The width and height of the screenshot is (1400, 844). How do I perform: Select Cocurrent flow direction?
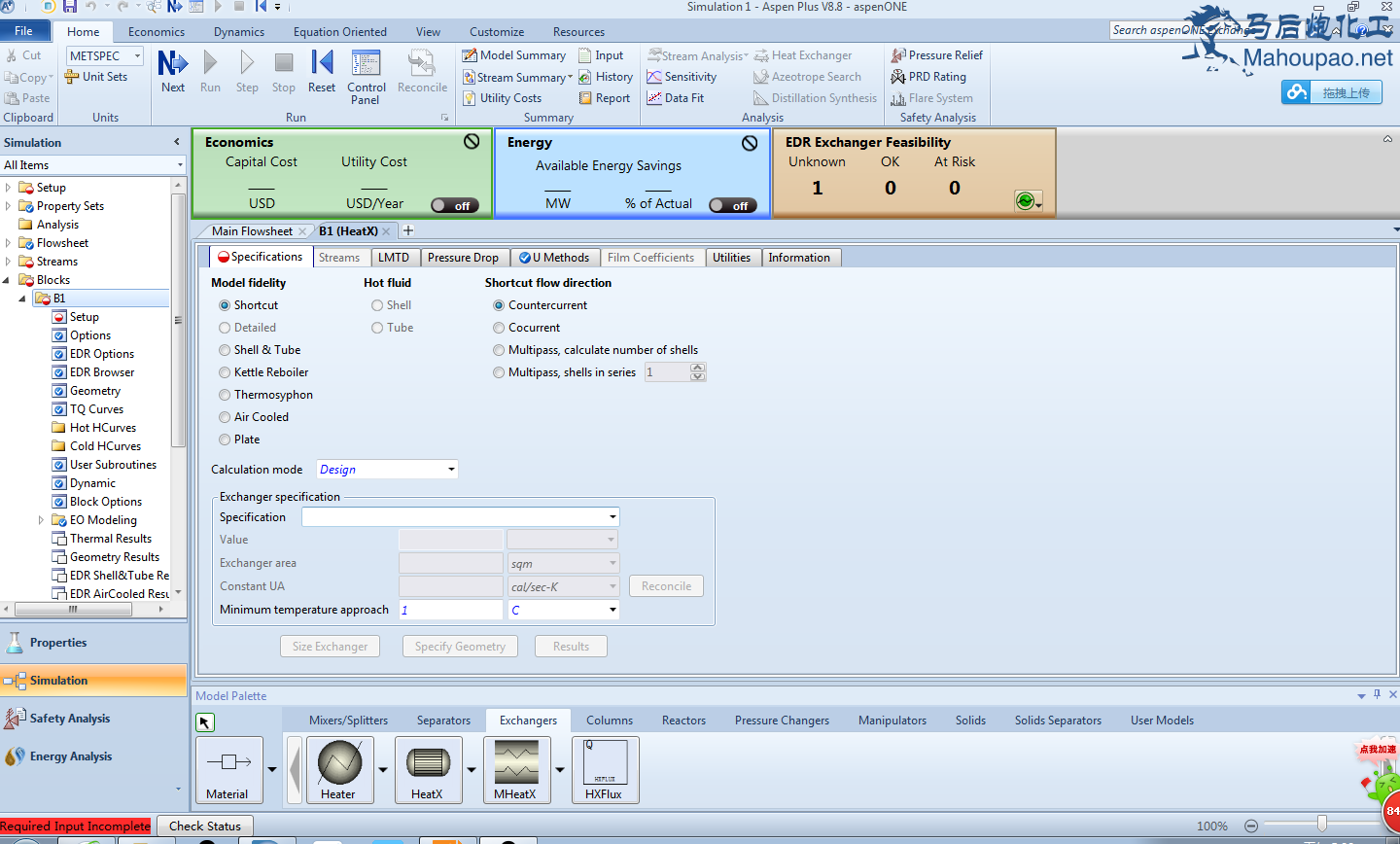(499, 328)
